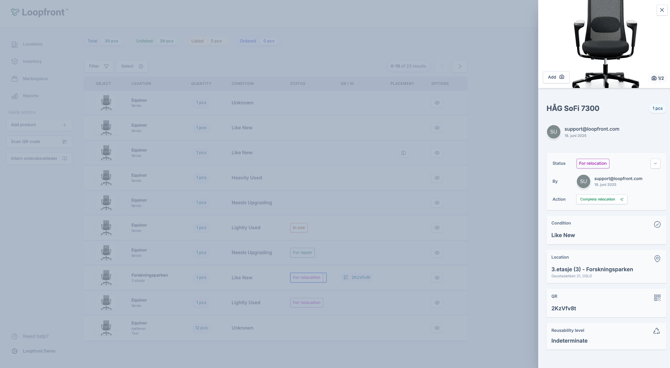Click the Select button in the toolbar
The height and width of the screenshot is (368, 670).
click(x=132, y=66)
